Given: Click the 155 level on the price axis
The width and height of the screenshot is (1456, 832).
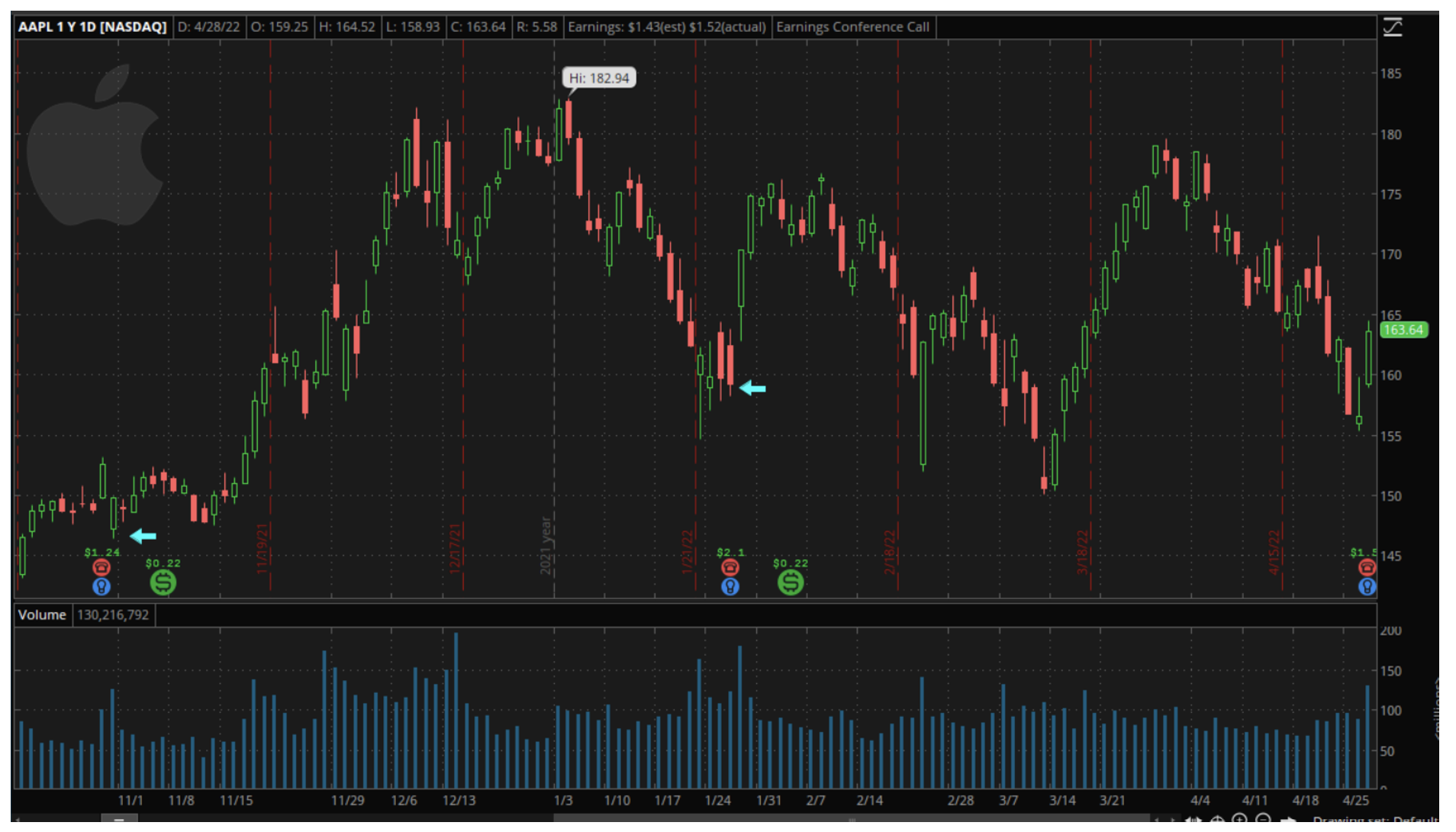Looking at the screenshot, I should pos(1390,437).
